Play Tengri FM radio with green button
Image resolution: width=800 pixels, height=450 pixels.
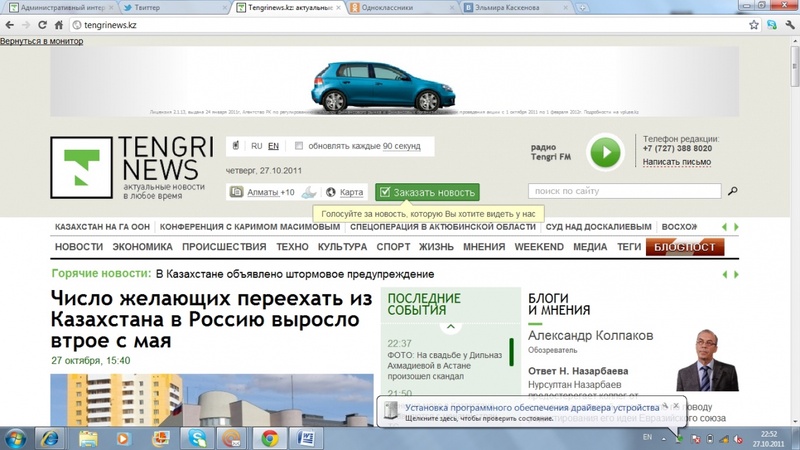pyautogui.click(x=605, y=152)
